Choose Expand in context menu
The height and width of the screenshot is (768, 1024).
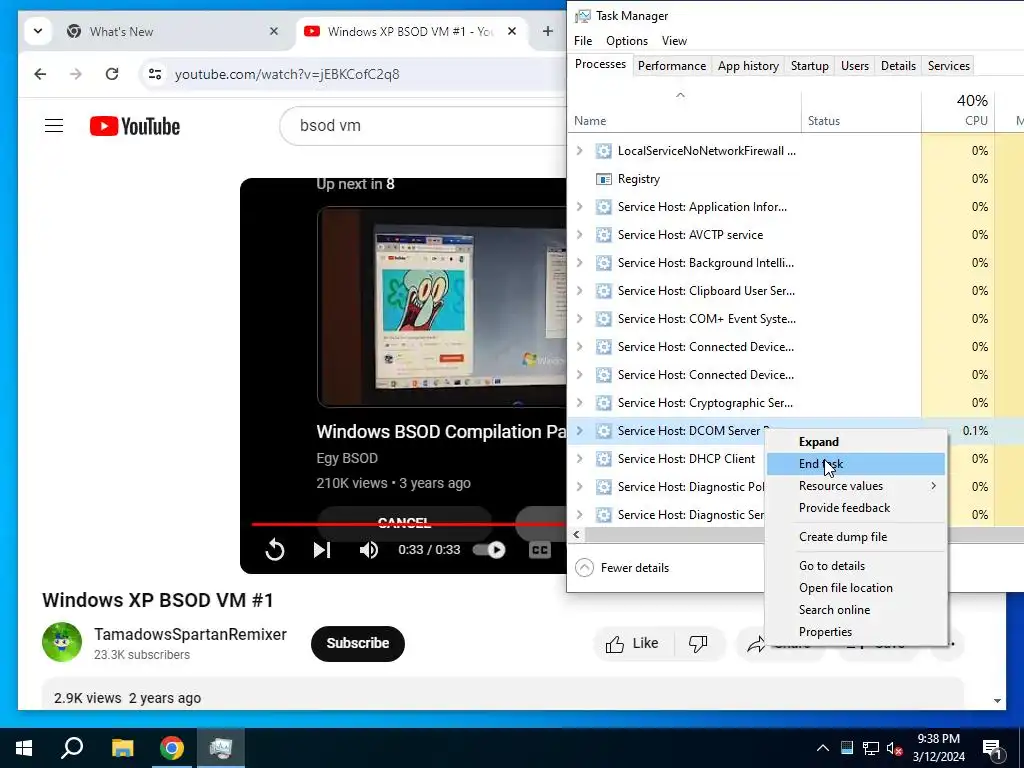(856, 442)
